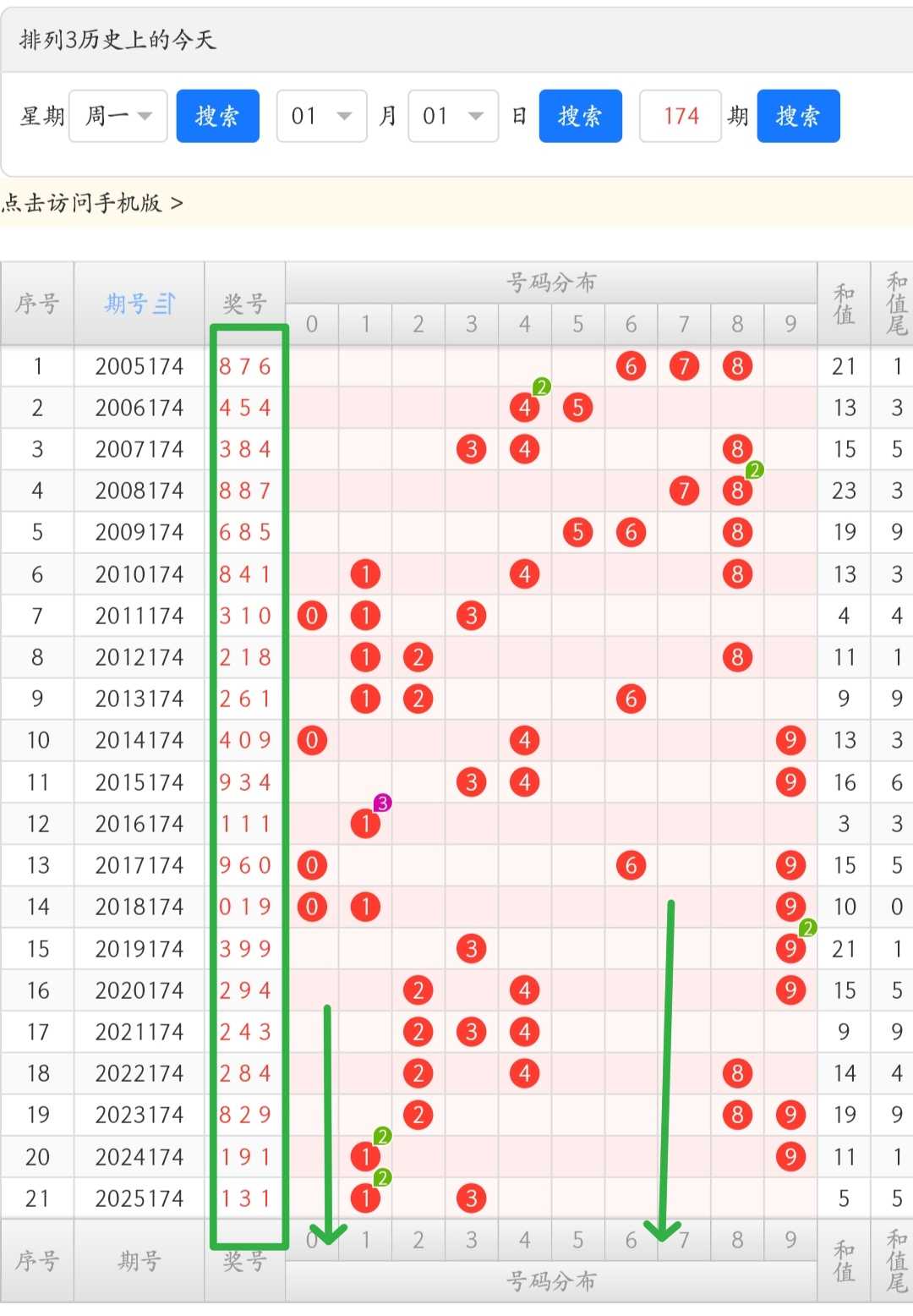
Task: Click bottom footer digit 3 in 号码分布
Action: click(x=471, y=1240)
